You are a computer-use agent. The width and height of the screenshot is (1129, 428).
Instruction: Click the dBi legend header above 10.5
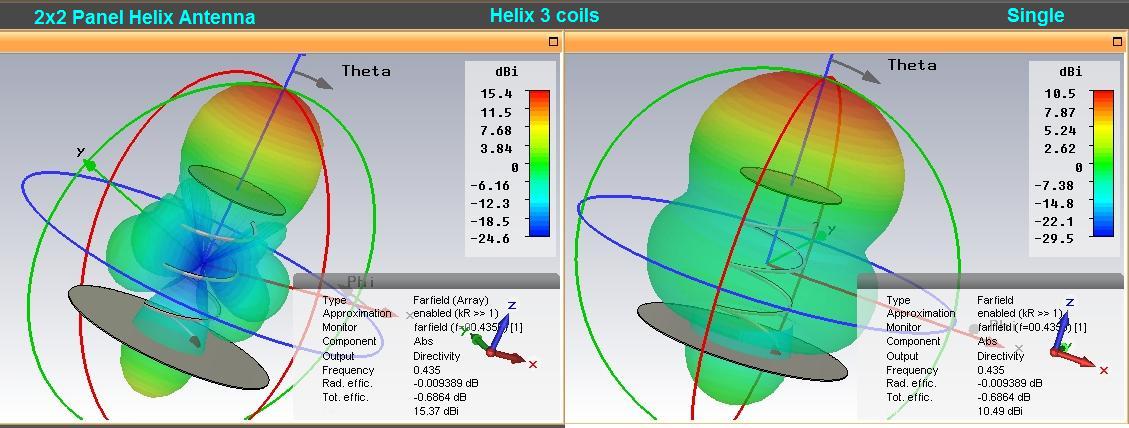coord(1071,71)
